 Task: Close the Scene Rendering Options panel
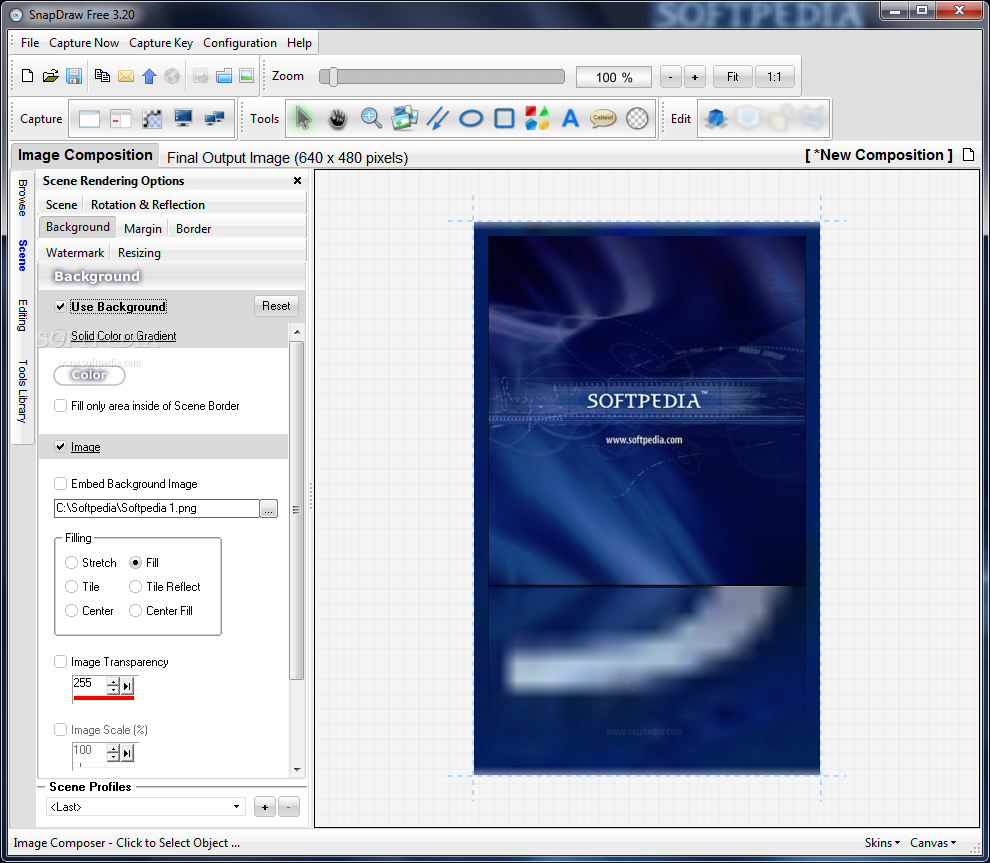click(x=297, y=181)
